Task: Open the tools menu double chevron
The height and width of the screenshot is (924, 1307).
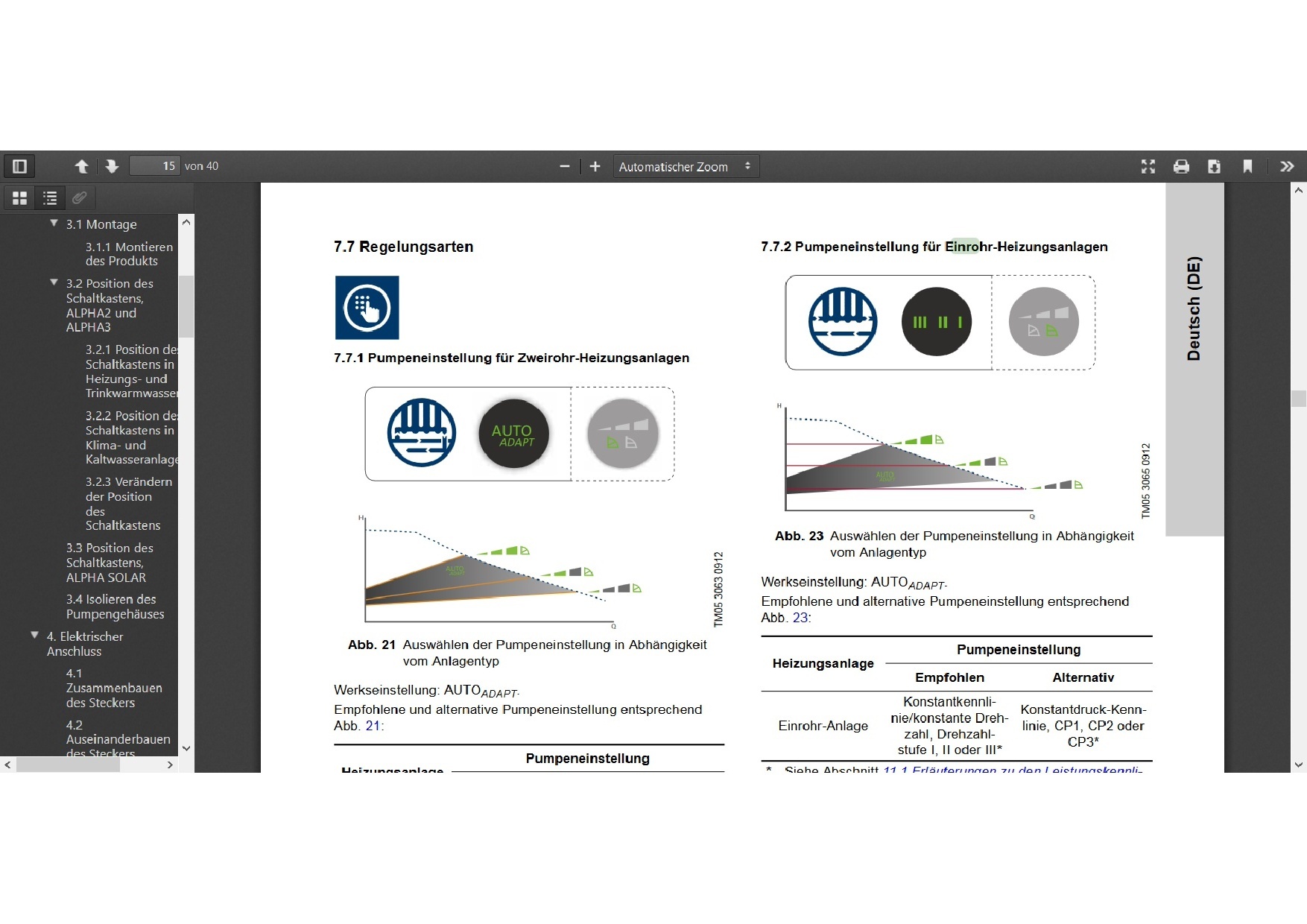Action: pos(1287,166)
